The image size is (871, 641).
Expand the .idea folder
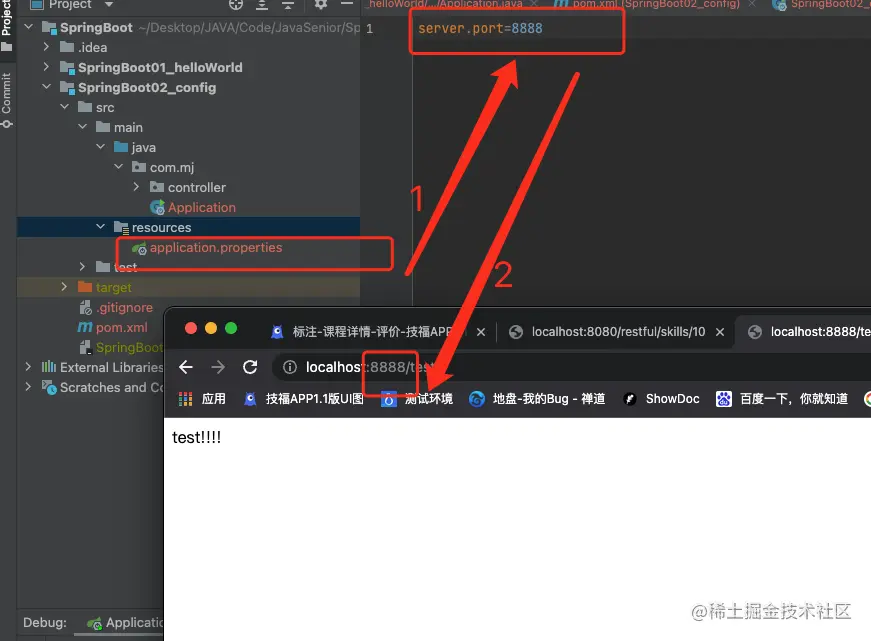click(x=47, y=47)
